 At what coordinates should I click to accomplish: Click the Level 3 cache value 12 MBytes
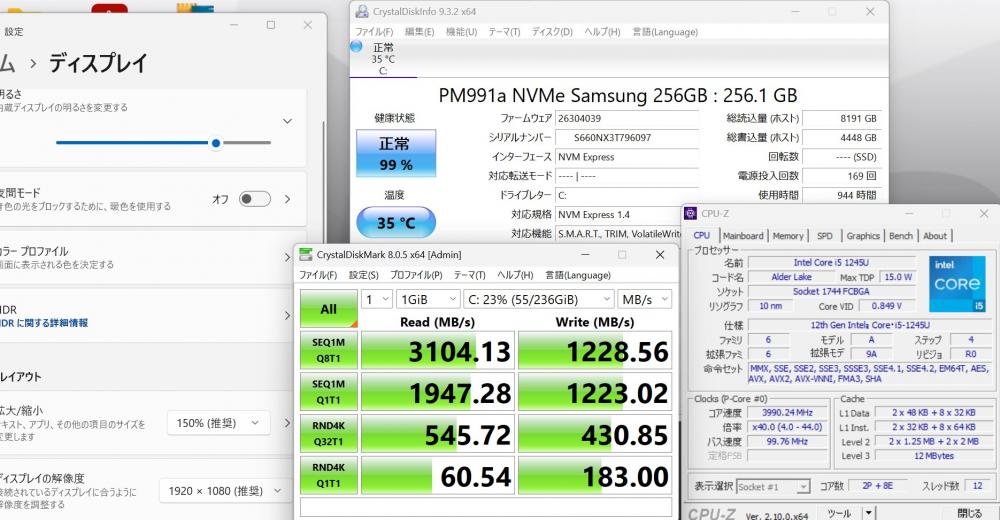coord(934,456)
